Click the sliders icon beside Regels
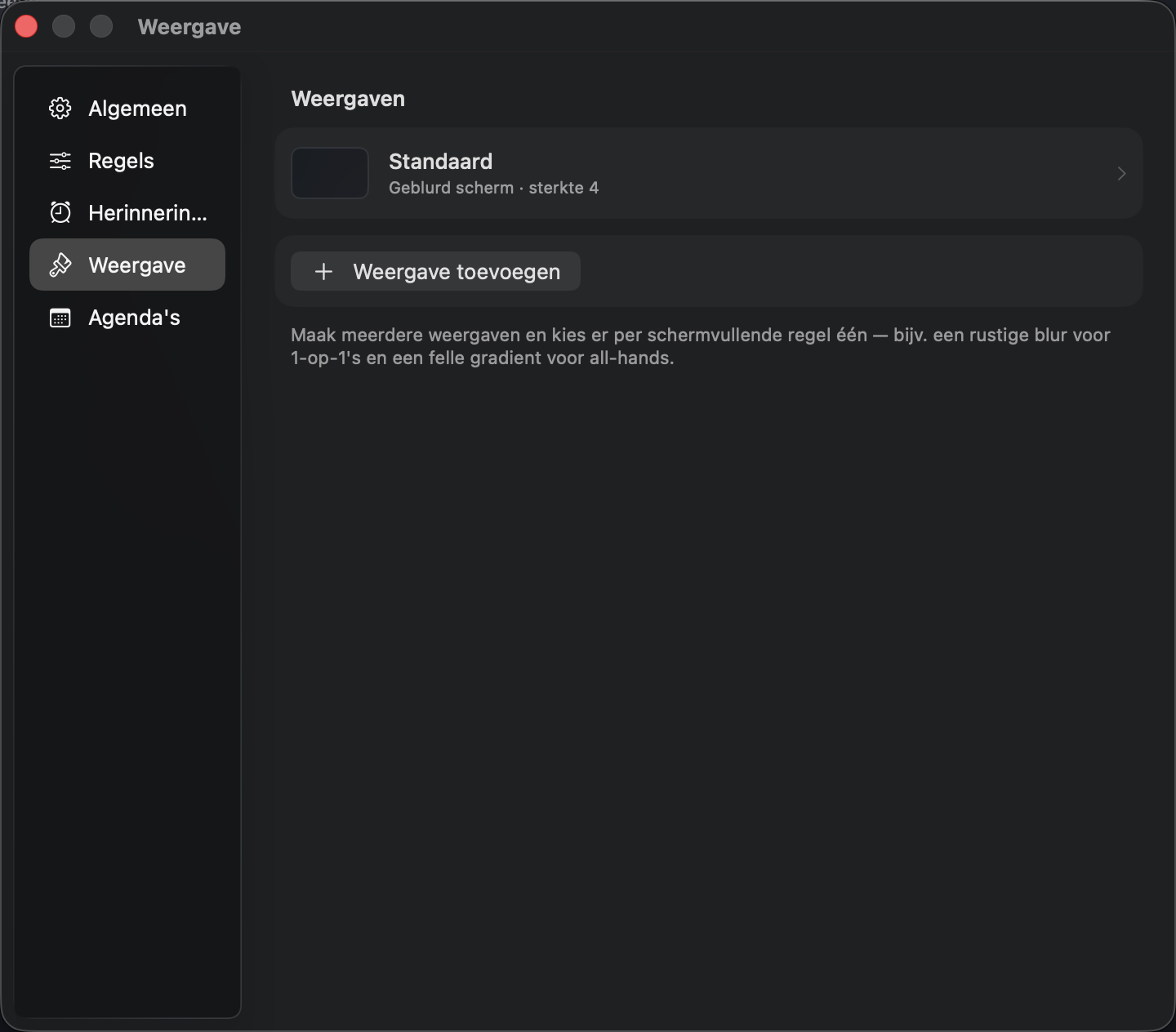This screenshot has height=1032, width=1176. (60, 161)
